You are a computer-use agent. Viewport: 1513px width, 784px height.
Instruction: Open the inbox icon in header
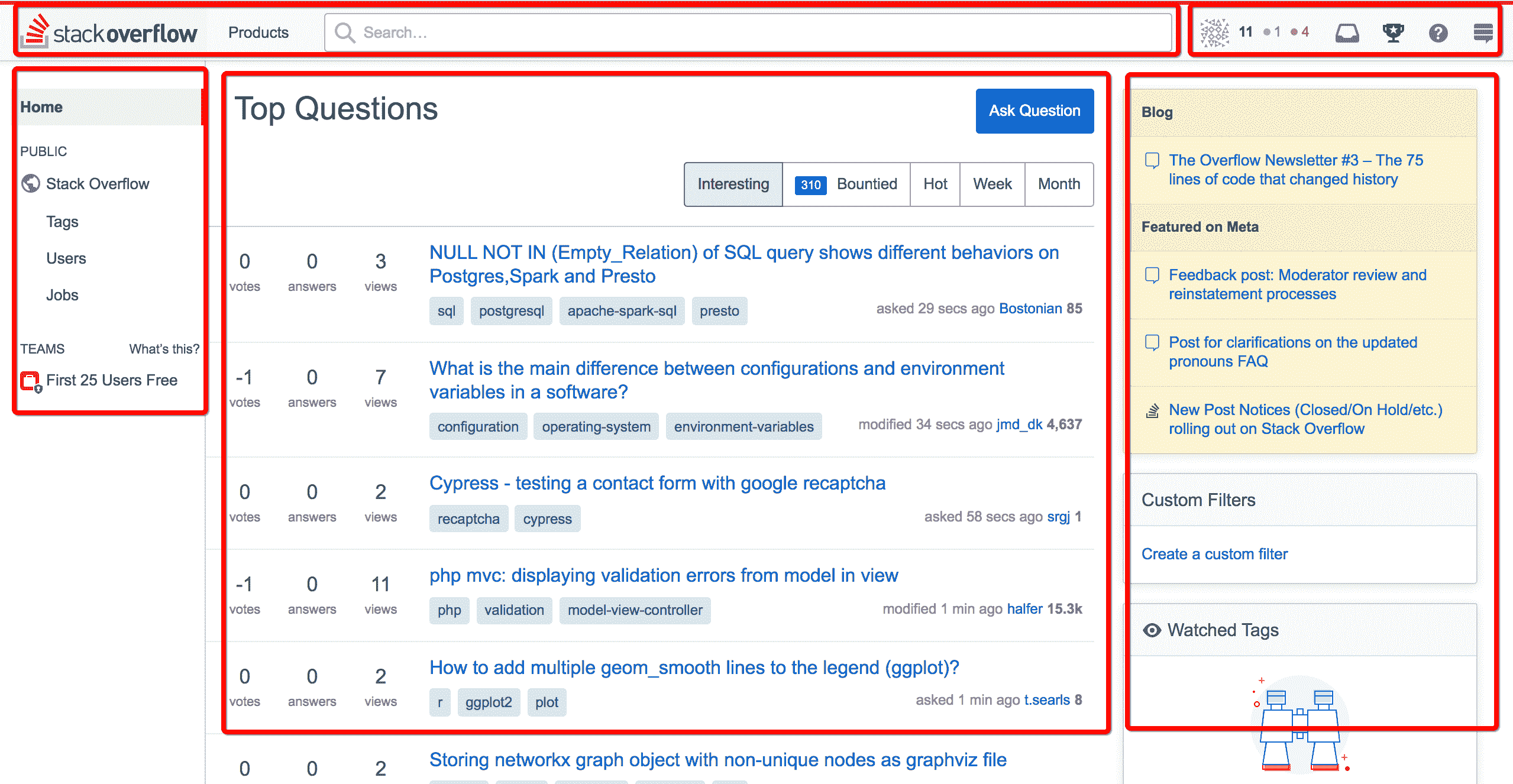[x=1347, y=33]
